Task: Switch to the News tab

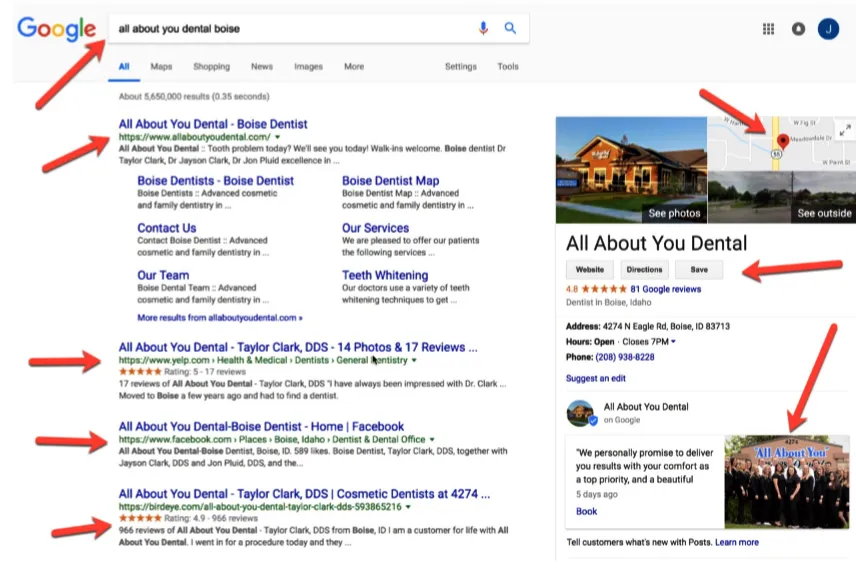Action: 261,67
